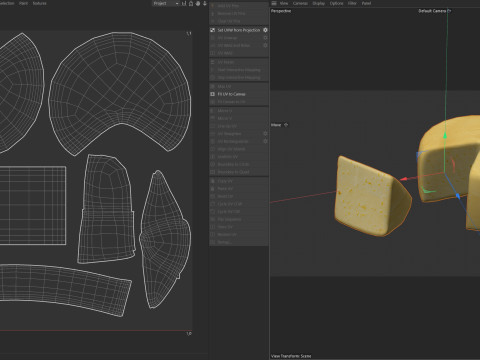
Task: Click the Copy UV icon
Action: [x=212, y=181]
